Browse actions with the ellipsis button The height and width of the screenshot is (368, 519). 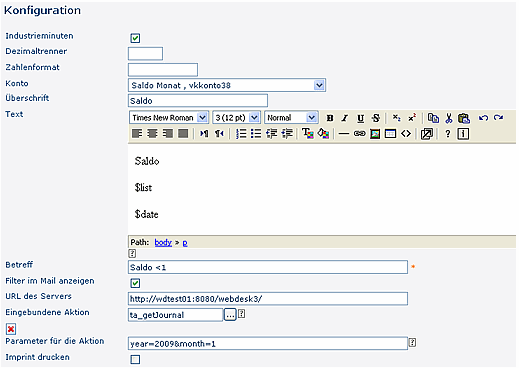[230, 314]
